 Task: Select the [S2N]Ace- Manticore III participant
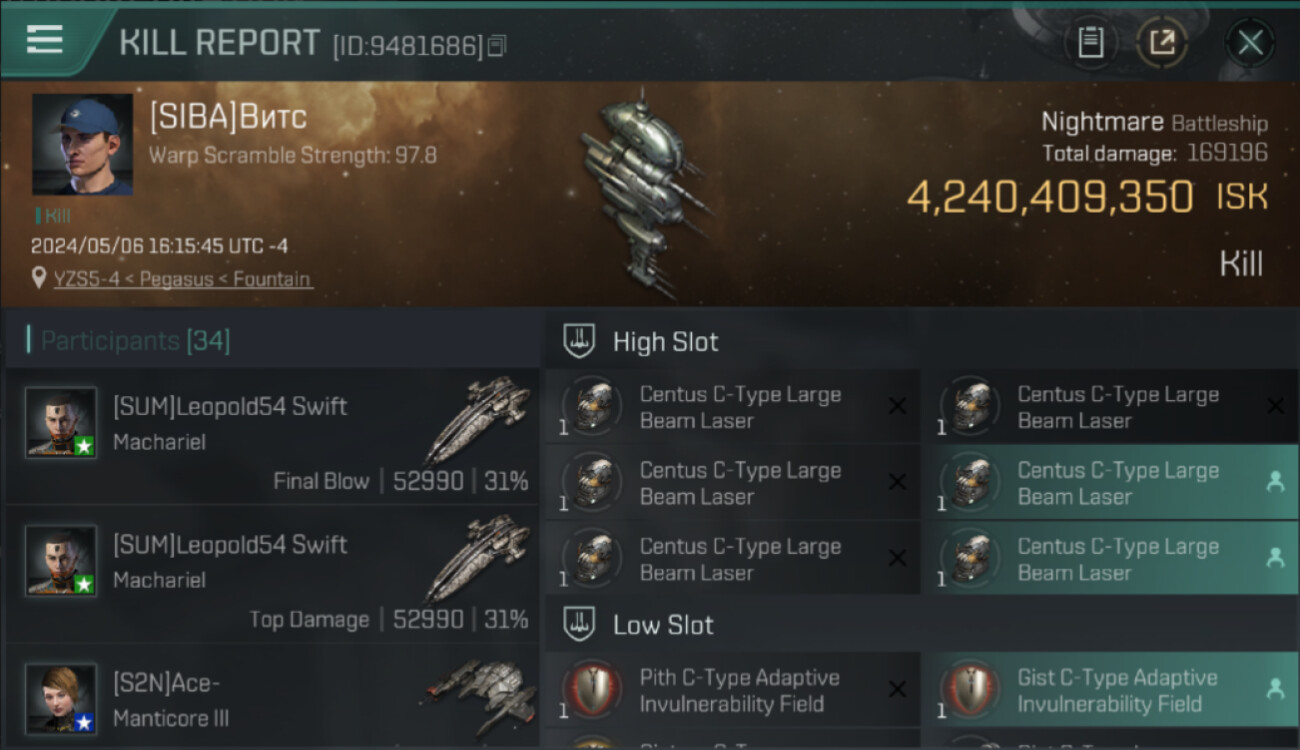(272, 697)
